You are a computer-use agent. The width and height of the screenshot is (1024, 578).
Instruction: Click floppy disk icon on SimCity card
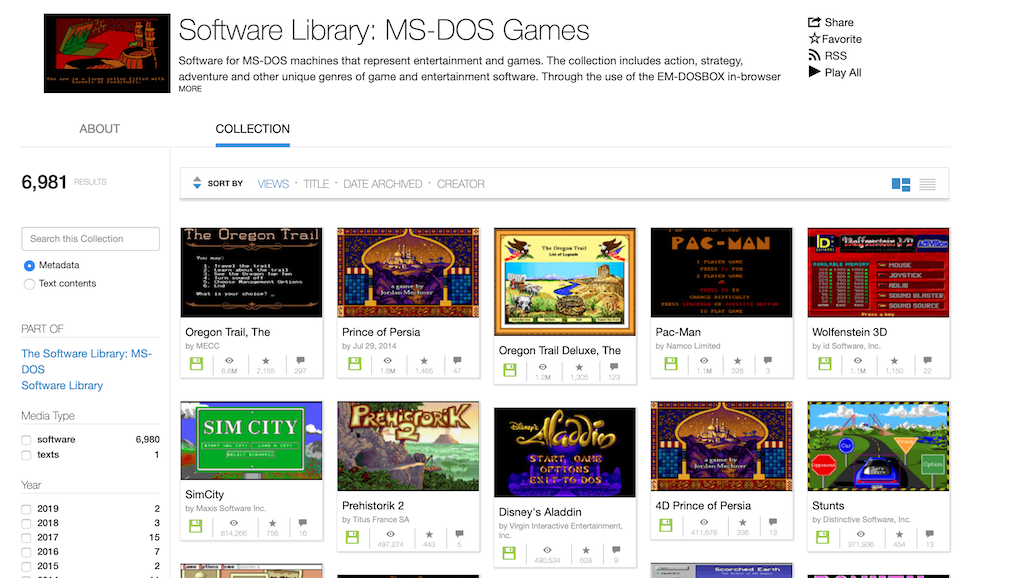(195, 526)
